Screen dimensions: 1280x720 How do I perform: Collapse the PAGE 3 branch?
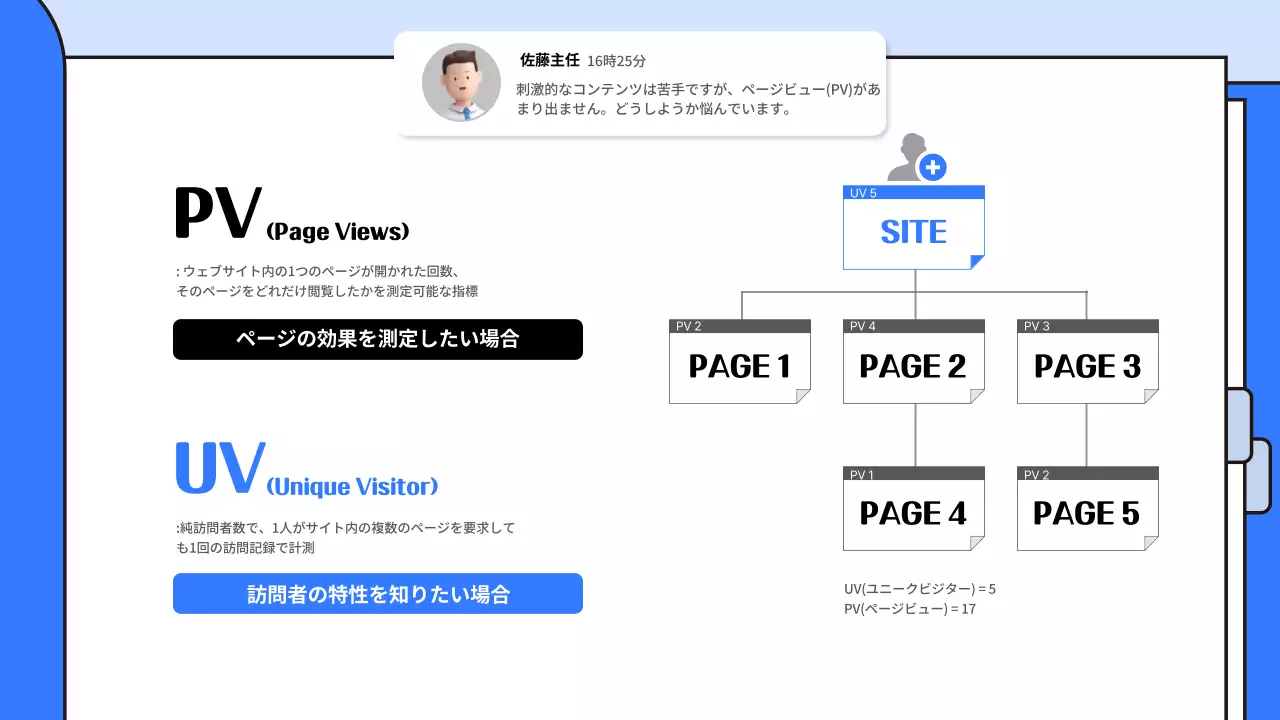pos(1086,437)
